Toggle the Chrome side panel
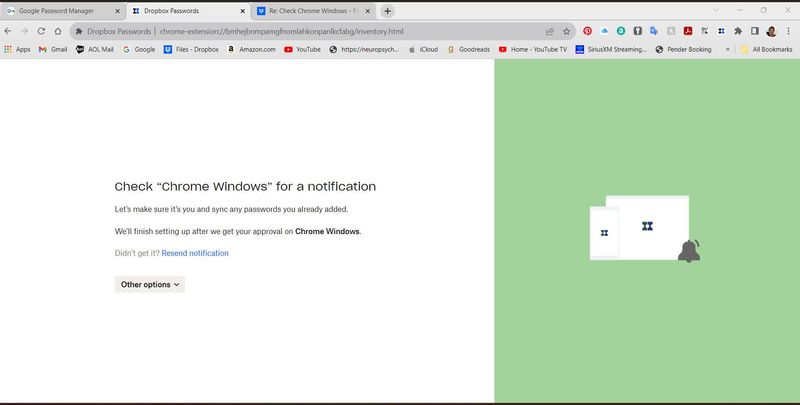Screen dimensions: 800x405 755,31
